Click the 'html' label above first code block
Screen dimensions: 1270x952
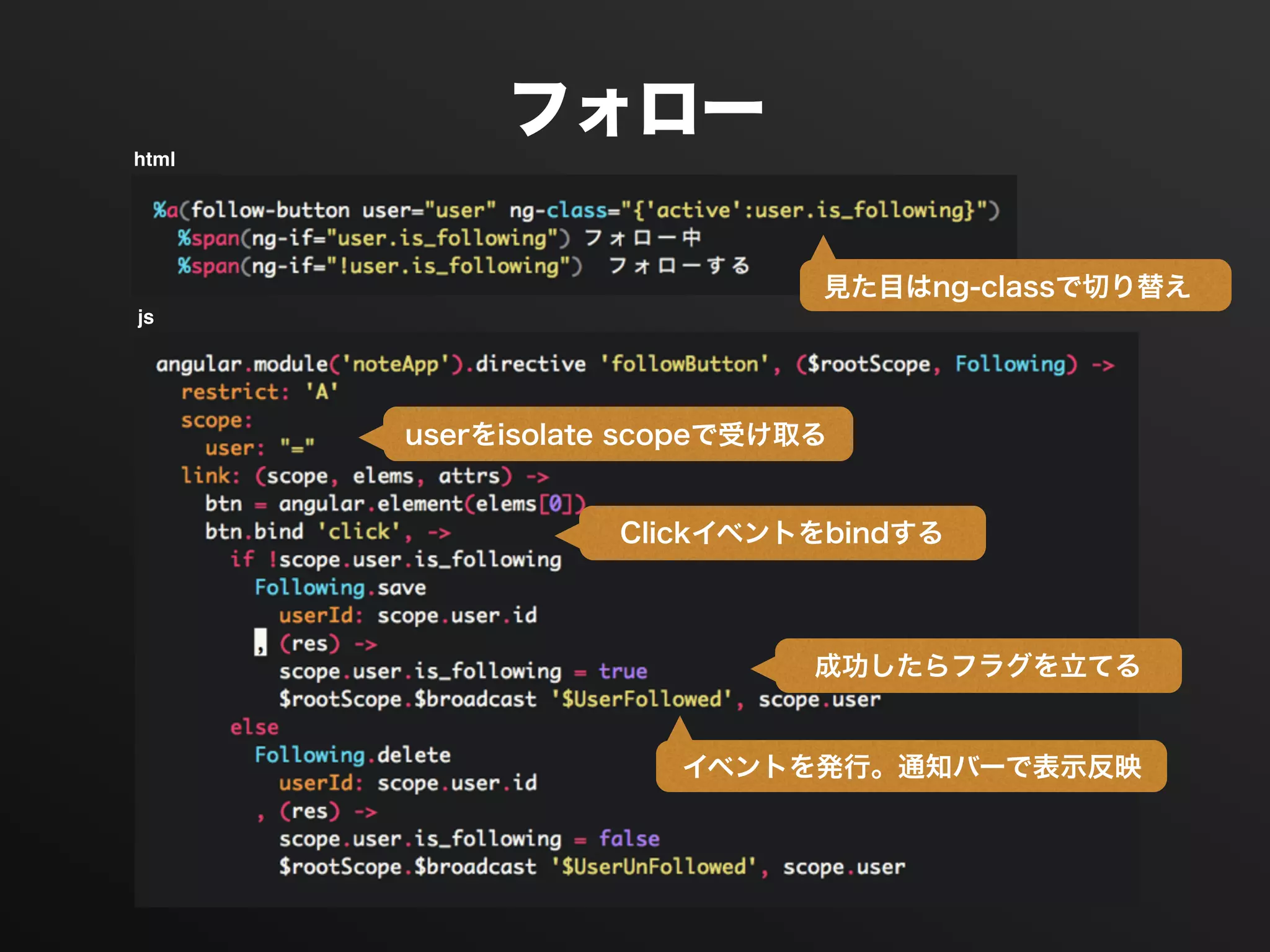point(154,159)
